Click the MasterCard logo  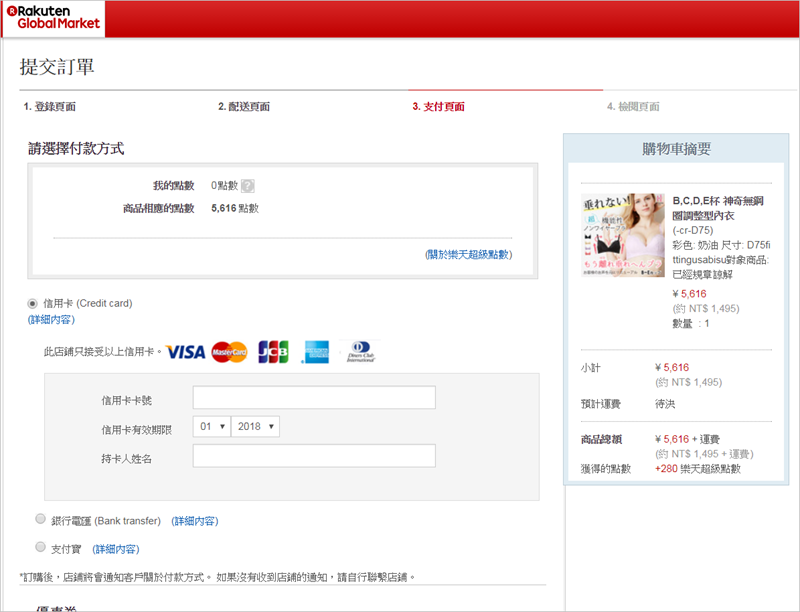point(229,352)
